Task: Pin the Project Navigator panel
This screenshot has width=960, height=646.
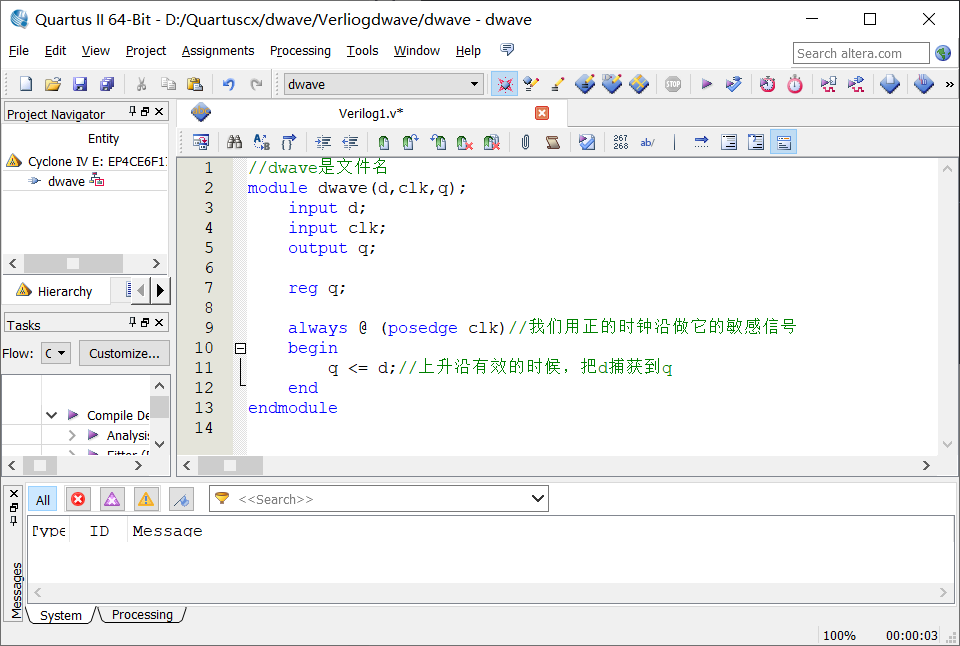Action: (x=132, y=111)
